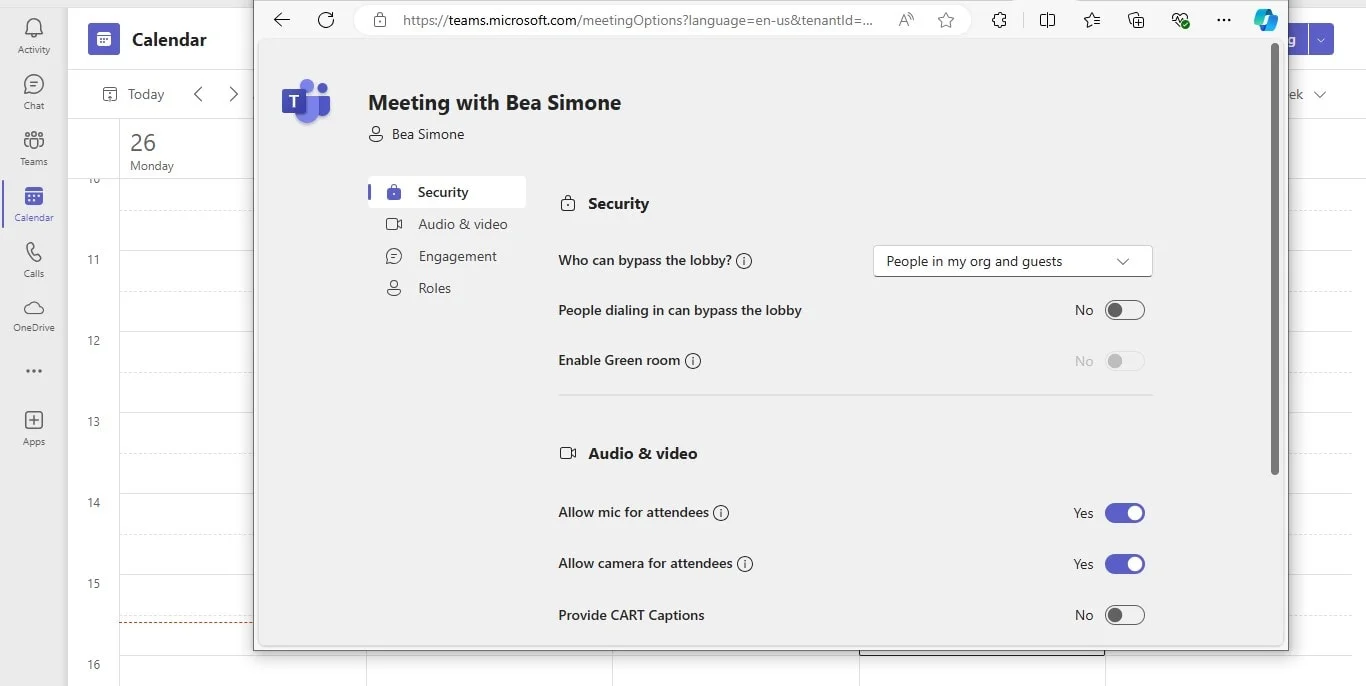Image resolution: width=1366 pixels, height=686 pixels.
Task: Reload the meeting options page
Action: tap(325, 20)
